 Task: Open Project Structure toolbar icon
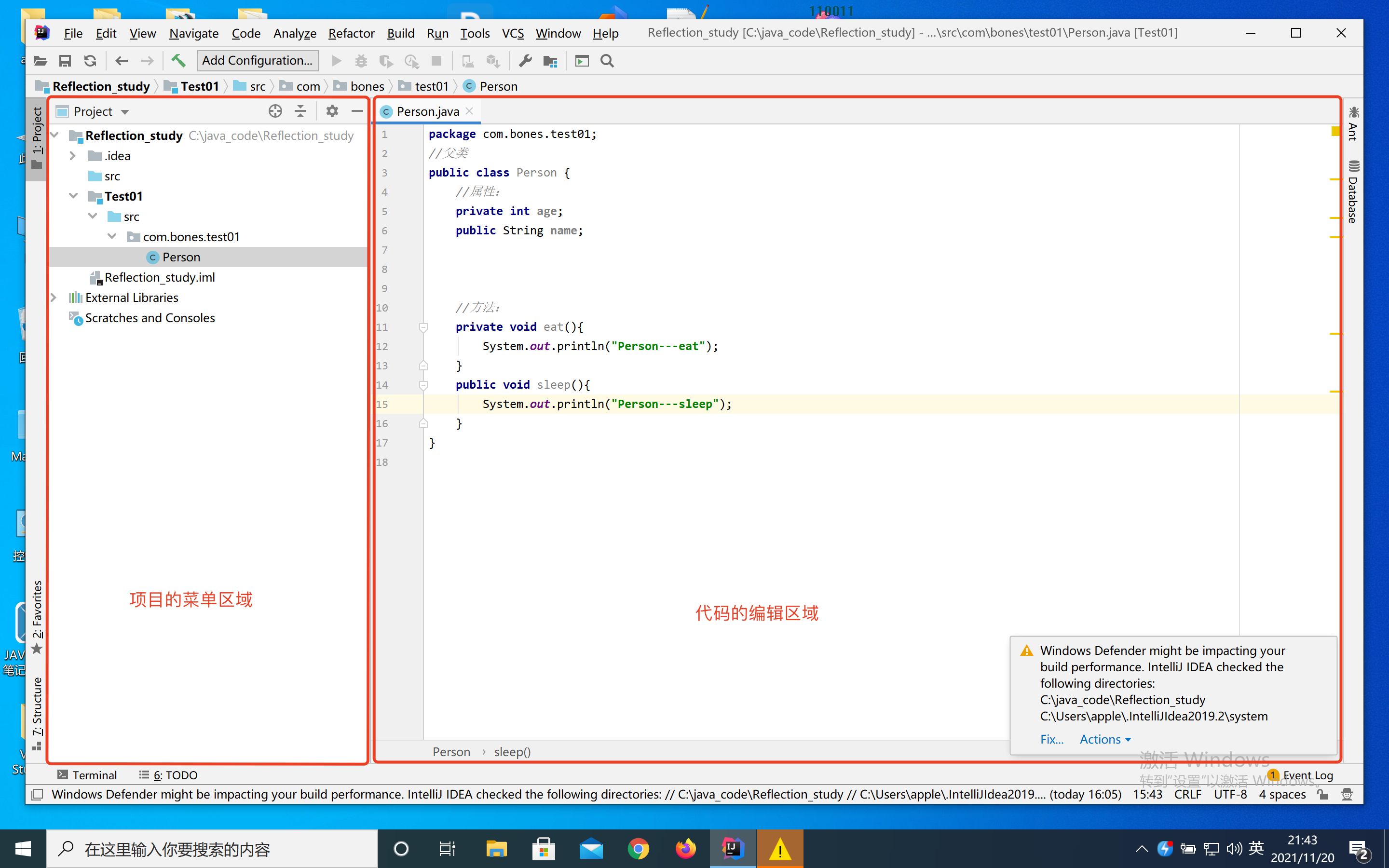(x=550, y=60)
